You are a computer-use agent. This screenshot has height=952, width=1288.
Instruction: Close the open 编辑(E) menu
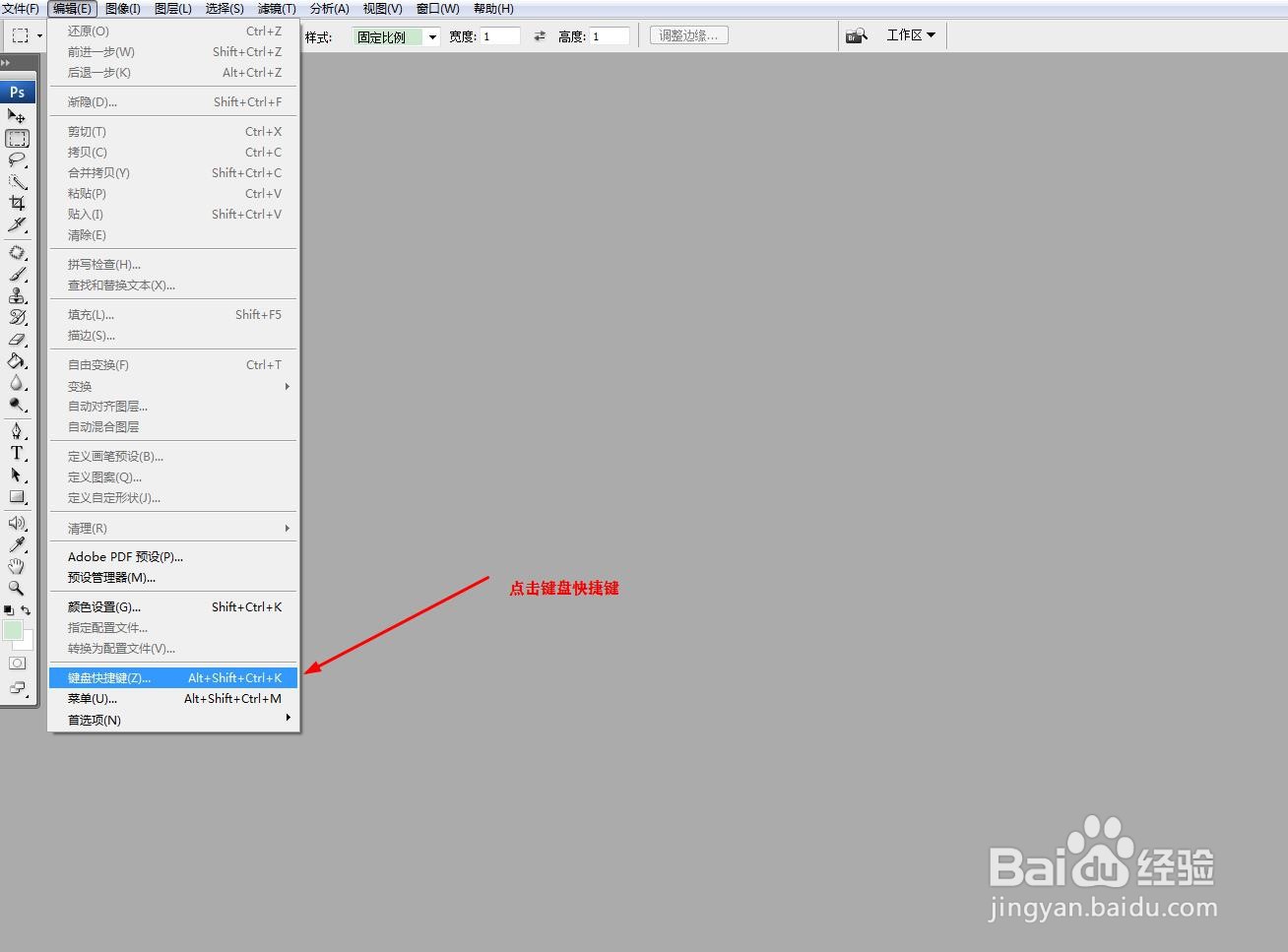tap(72, 8)
